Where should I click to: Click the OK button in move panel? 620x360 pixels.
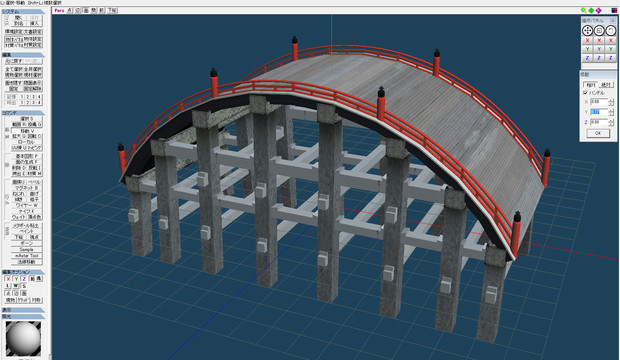pos(598,133)
